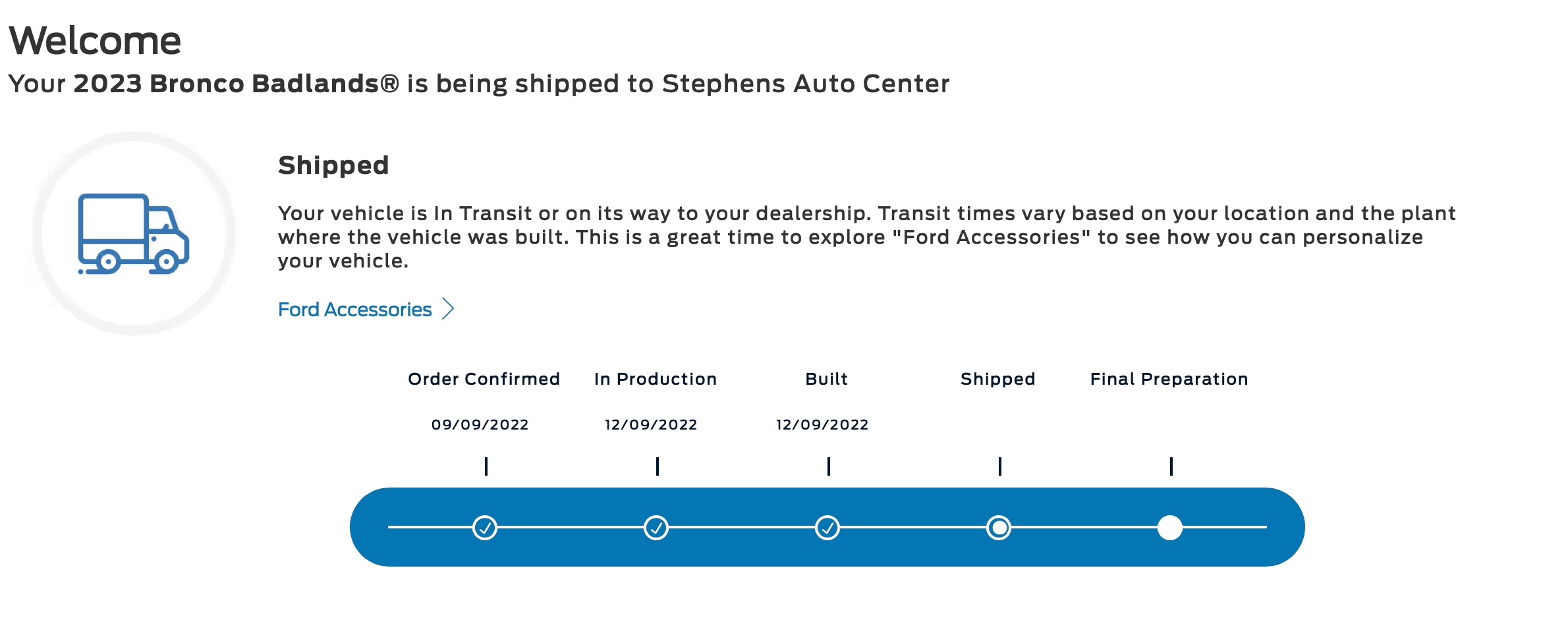Click the Shipped current-stage circle
The height and width of the screenshot is (618, 1568).
tap(999, 528)
